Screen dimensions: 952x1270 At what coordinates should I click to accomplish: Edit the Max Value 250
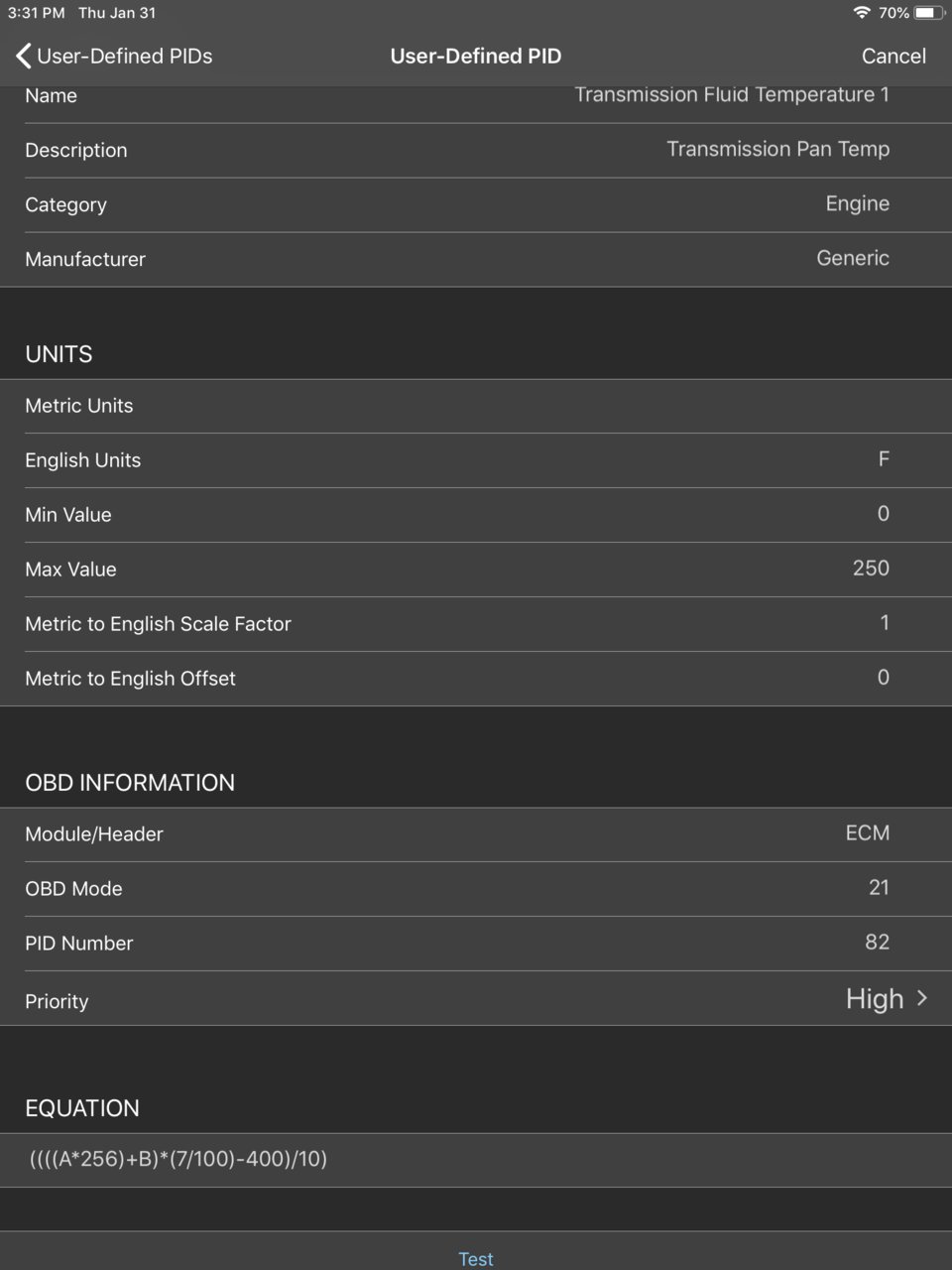coord(871,569)
